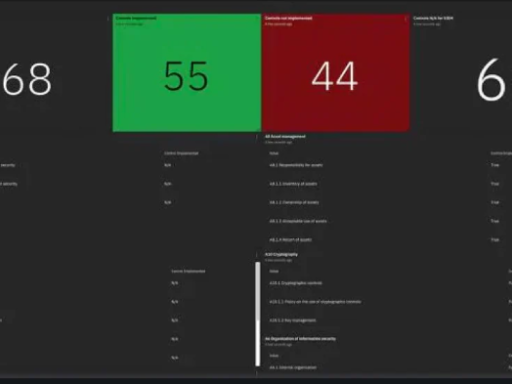Click the white vertical scrollbar thumb
The height and width of the screenshot is (384, 512).
click(x=258, y=314)
